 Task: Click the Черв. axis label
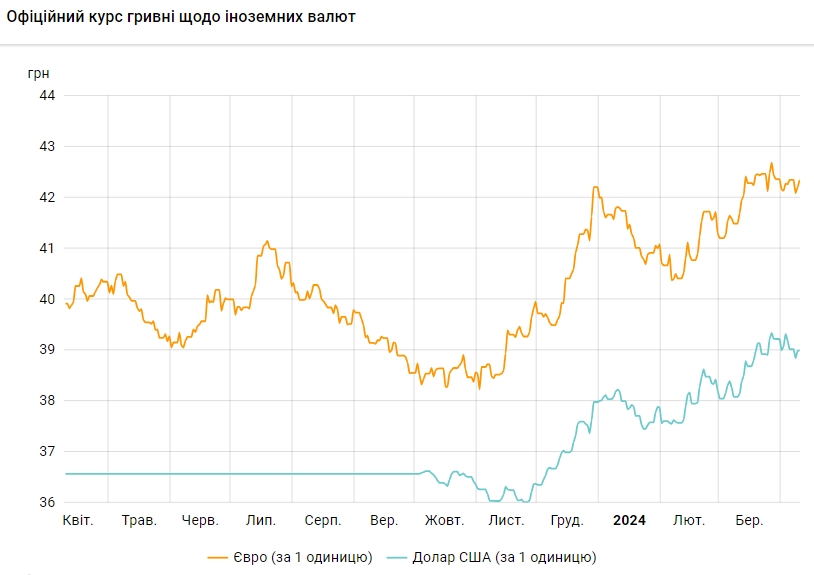pyautogui.click(x=200, y=521)
